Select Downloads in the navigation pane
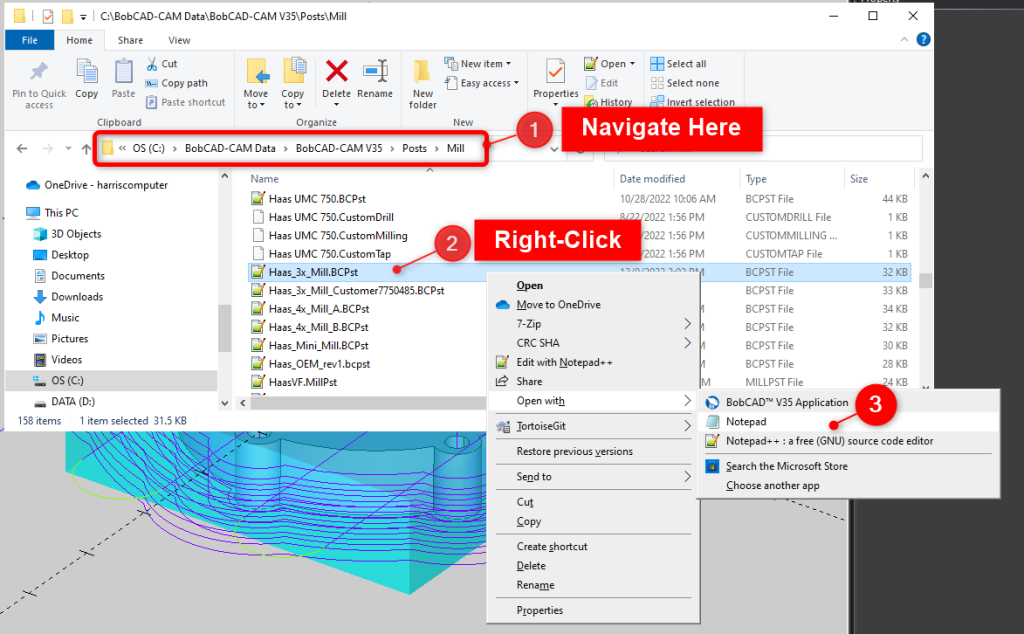The height and width of the screenshot is (634, 1024). tap(77, 297)
